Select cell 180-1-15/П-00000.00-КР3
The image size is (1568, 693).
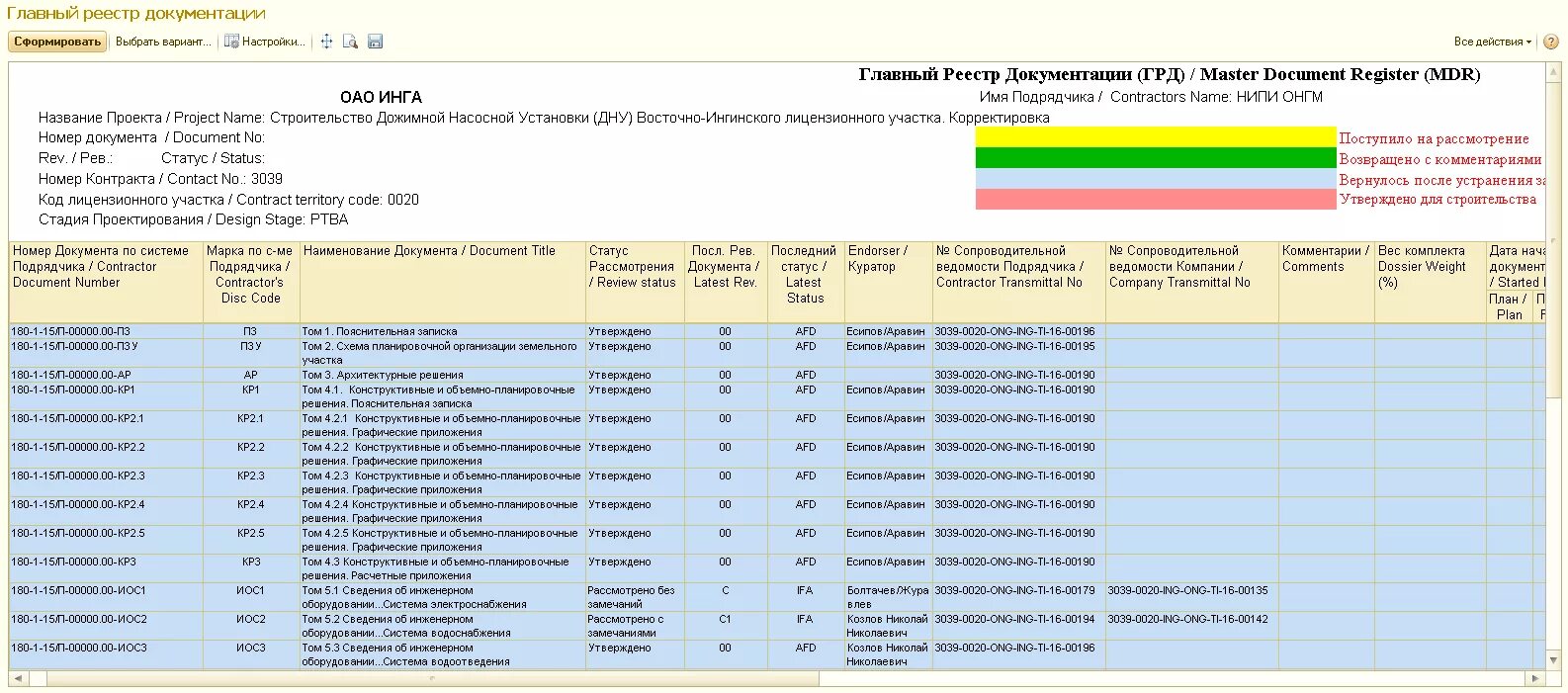pos(106,568)
